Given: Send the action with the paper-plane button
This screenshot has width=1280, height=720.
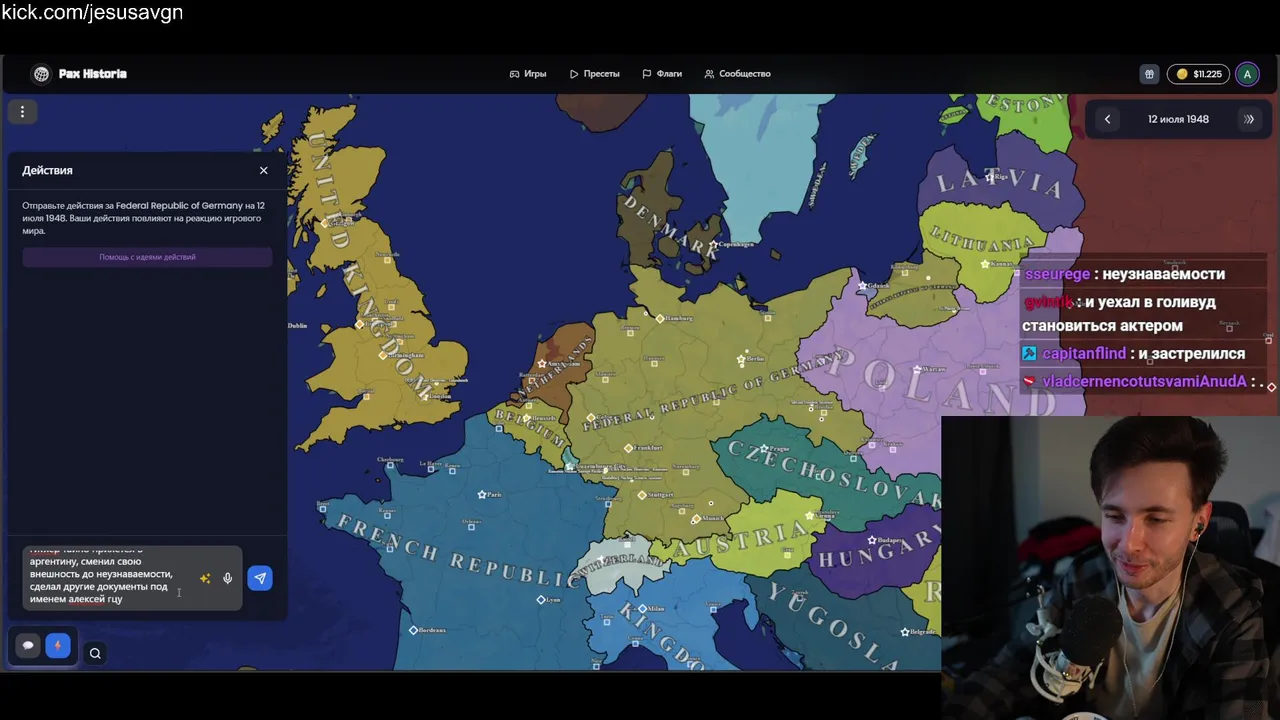Looking at the screenshot, I should click(x=260, y=578).
